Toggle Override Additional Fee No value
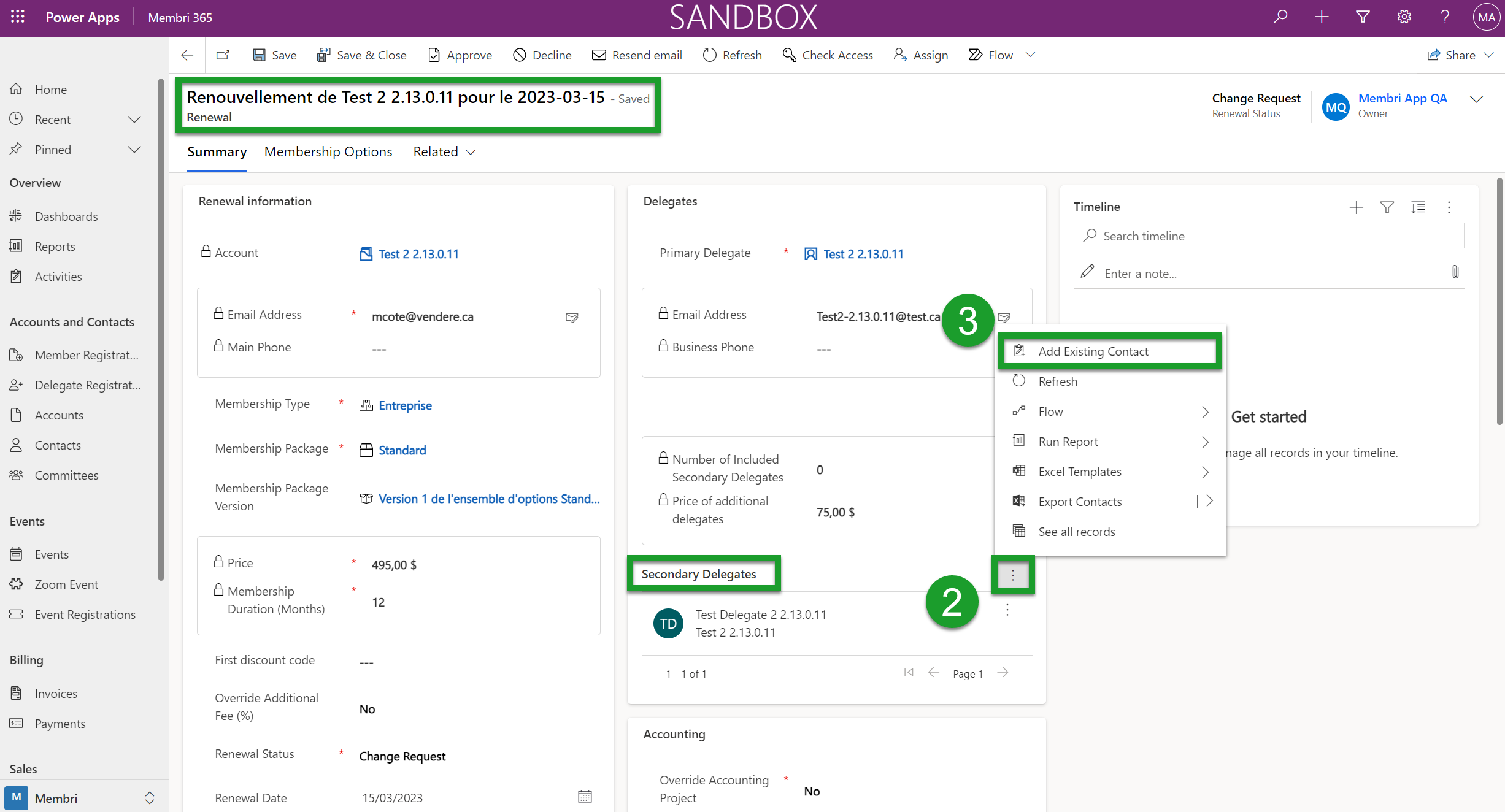The image size is (1505, 812). tap(367, 709)
